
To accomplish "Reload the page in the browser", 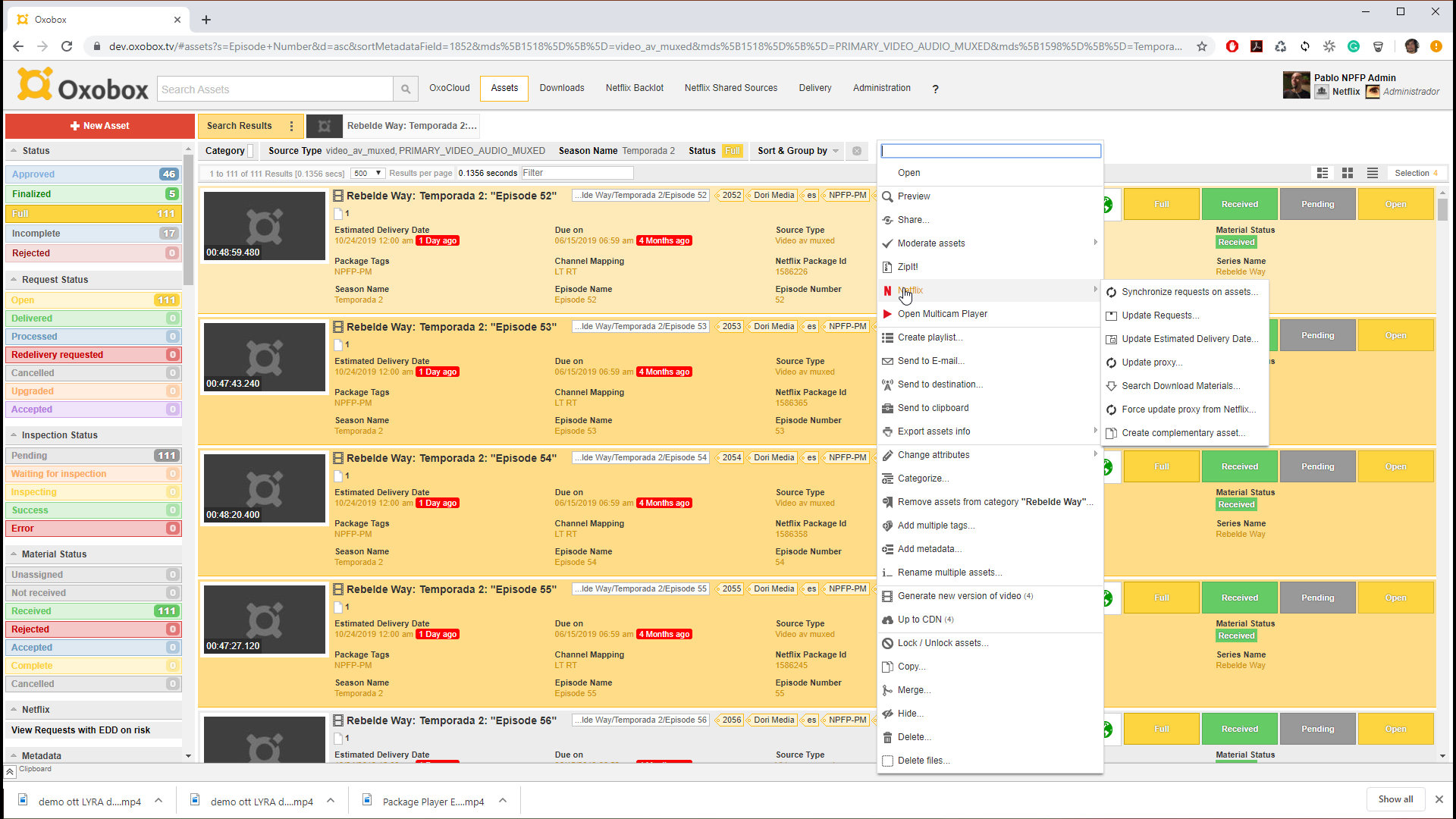I will click(x=67, y=46).
